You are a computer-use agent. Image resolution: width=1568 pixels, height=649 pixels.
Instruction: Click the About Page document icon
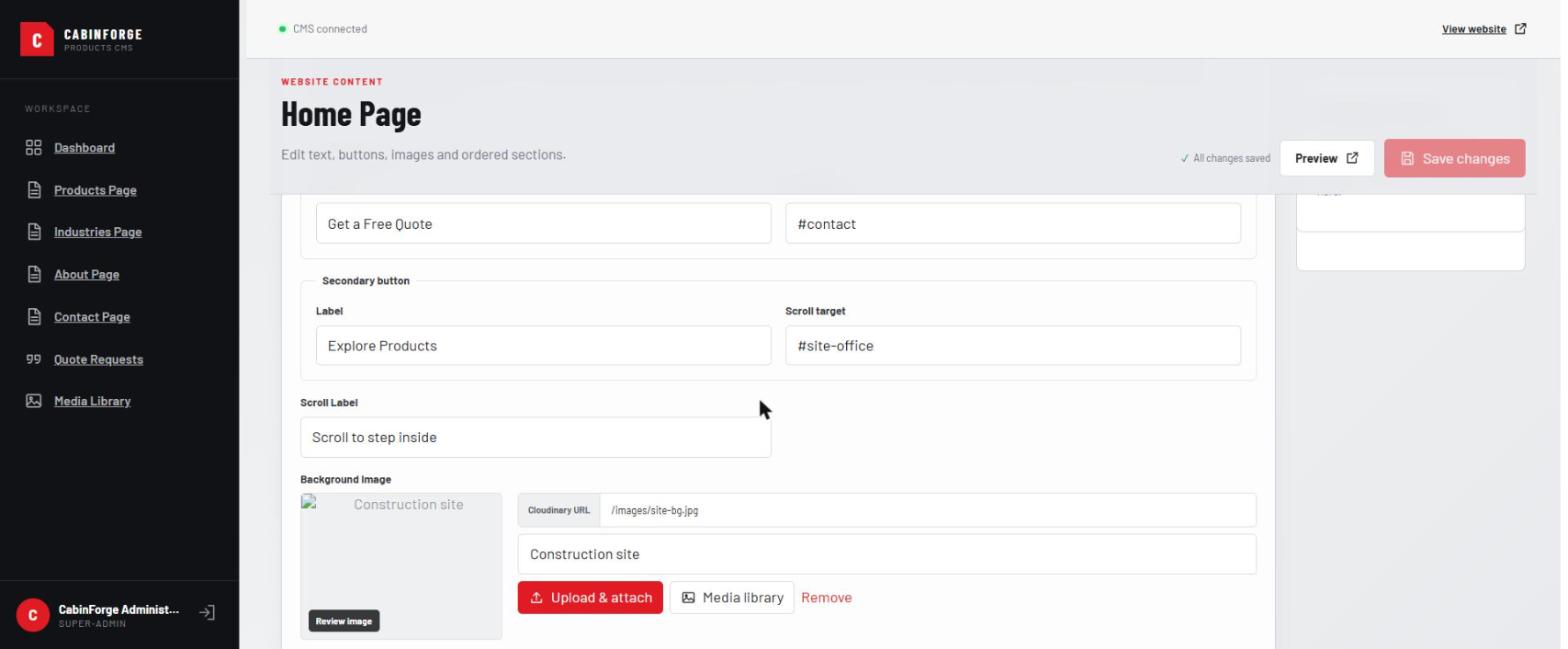(33, 274)
